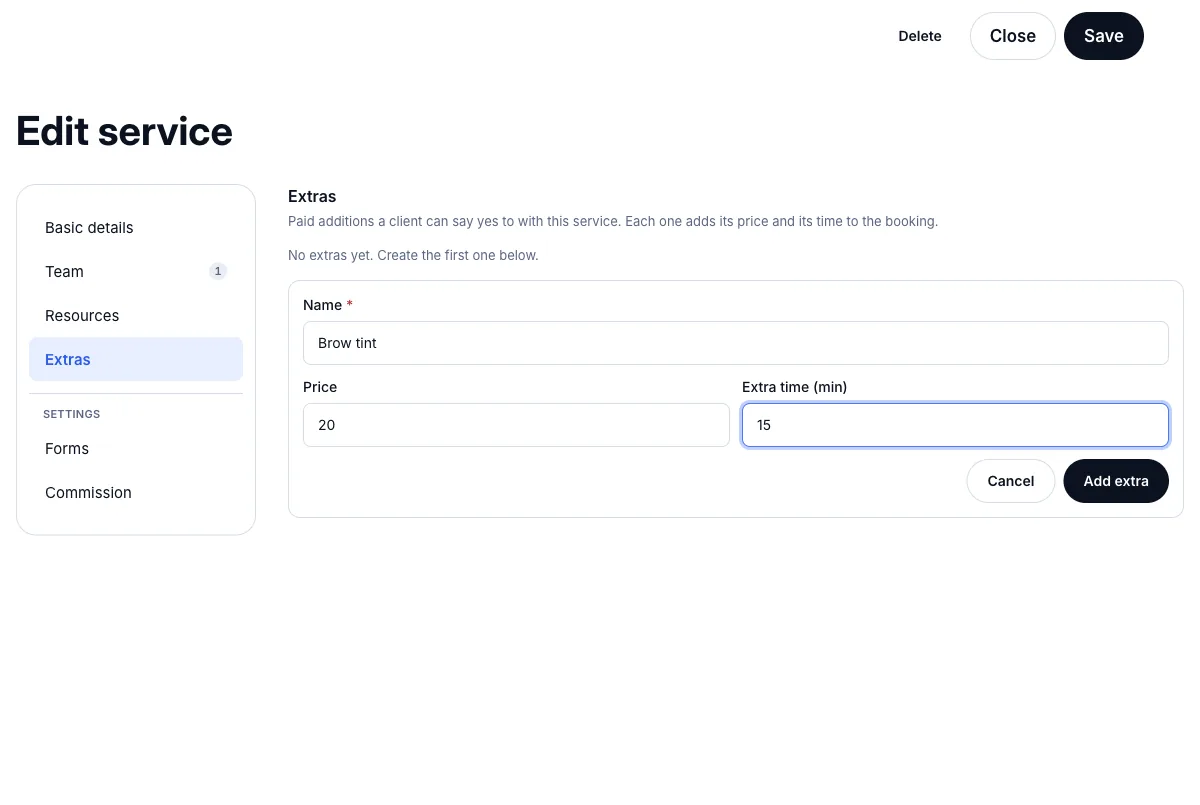Viewport: 1200px width, 805px height.
Task: Open the Commission settings
Action: point(136,493)
